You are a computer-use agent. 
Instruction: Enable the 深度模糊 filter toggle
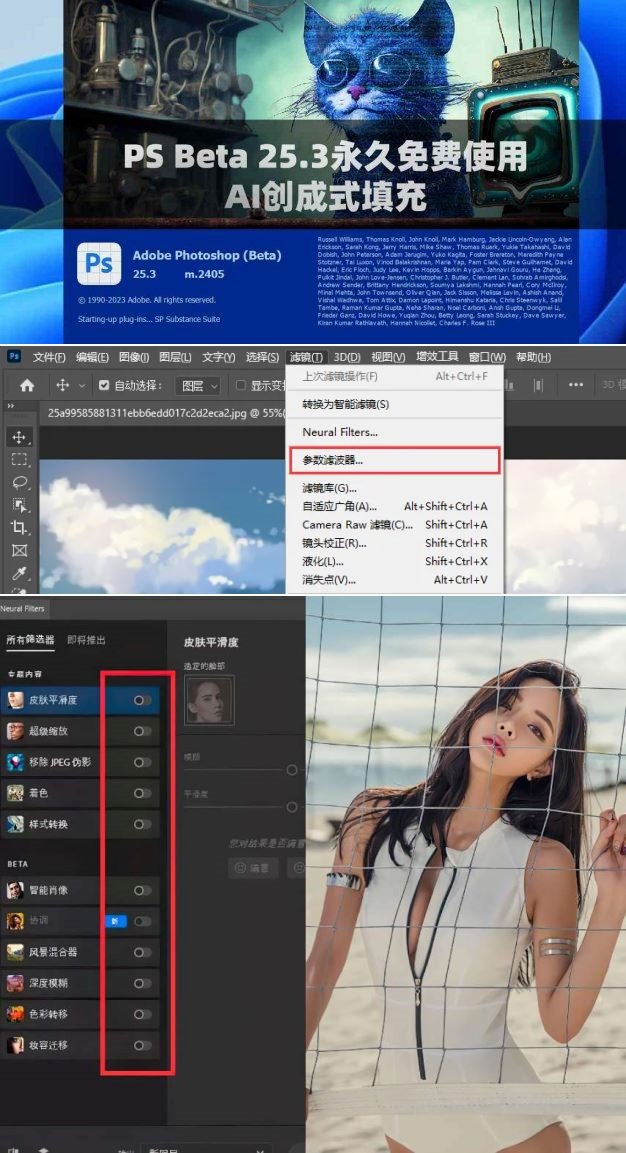click(x=143, y=983)
